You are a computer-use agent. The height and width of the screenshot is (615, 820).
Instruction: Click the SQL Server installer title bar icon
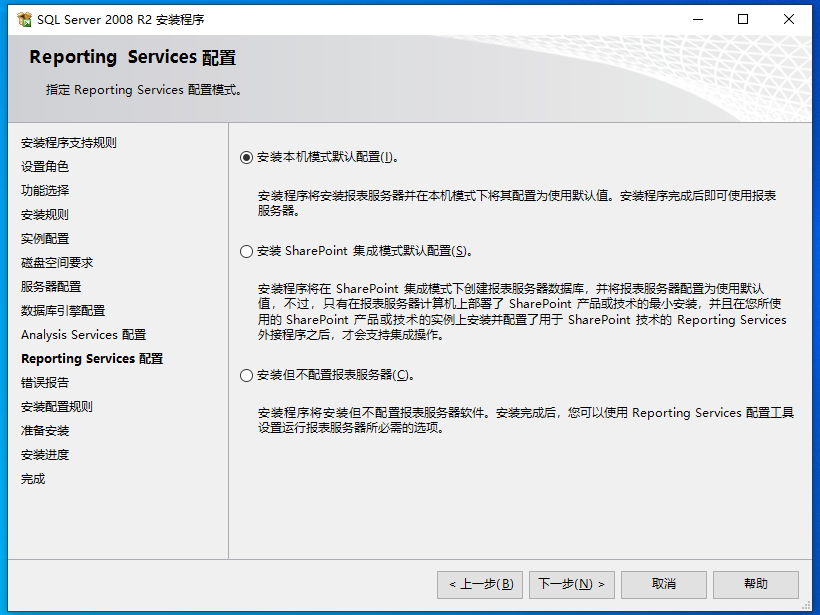pos(24,20)
